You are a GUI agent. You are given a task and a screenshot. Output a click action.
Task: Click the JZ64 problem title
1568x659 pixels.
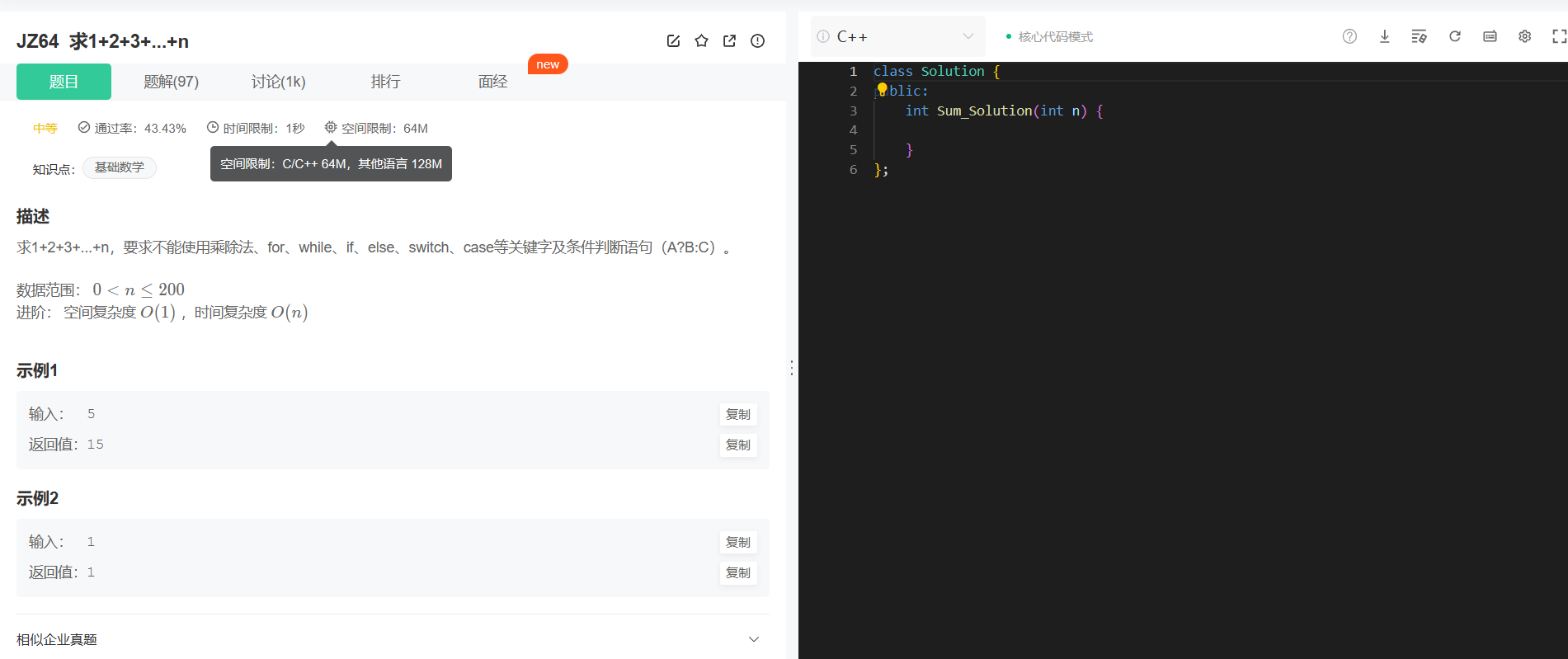click(x=102, y=41)
